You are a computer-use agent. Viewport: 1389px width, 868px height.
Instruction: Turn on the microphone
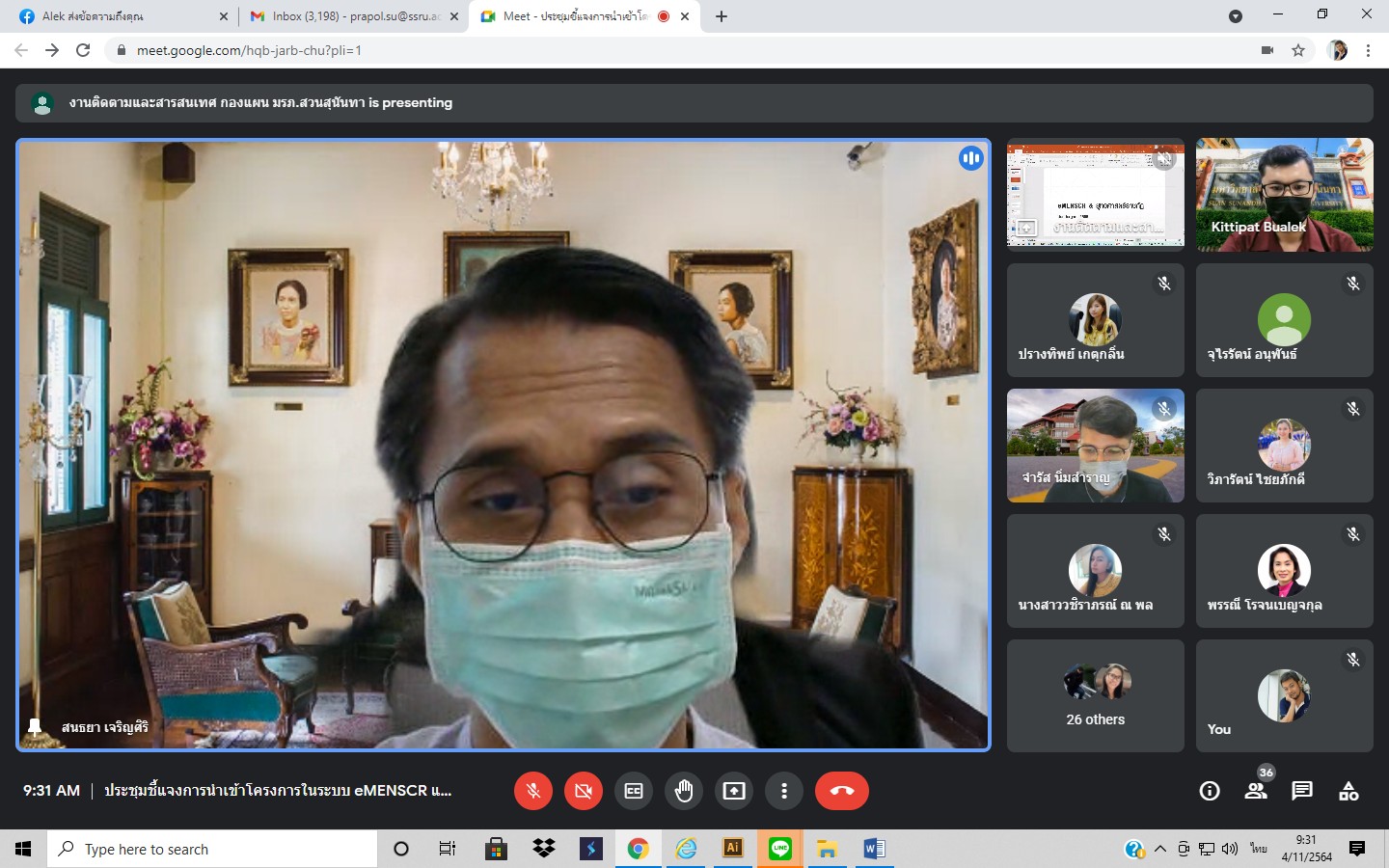click(x=532, y=791)
